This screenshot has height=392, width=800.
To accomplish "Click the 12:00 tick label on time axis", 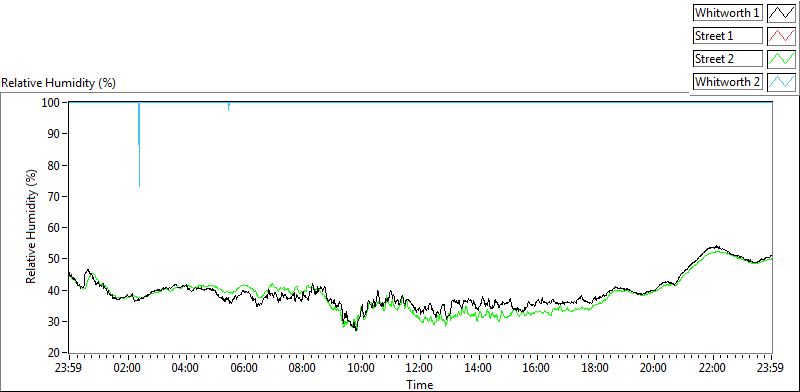I will 420,367.
